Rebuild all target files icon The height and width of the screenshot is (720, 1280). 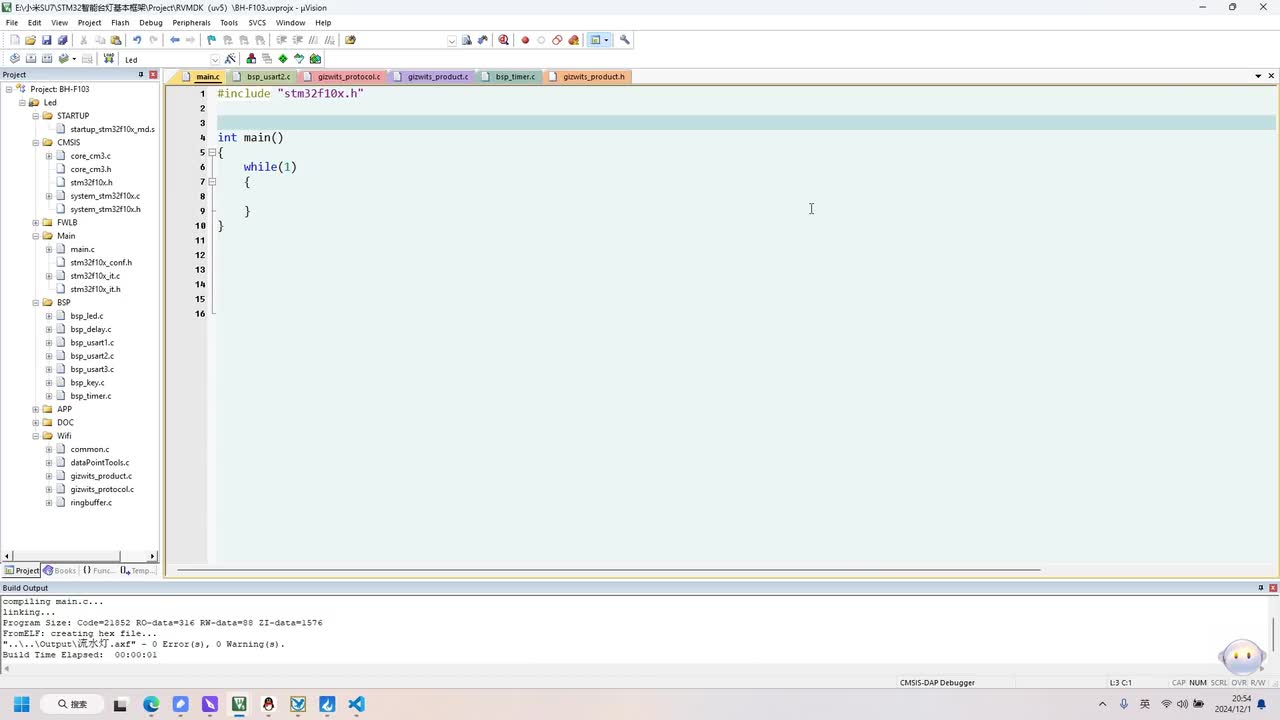(46, 59)
